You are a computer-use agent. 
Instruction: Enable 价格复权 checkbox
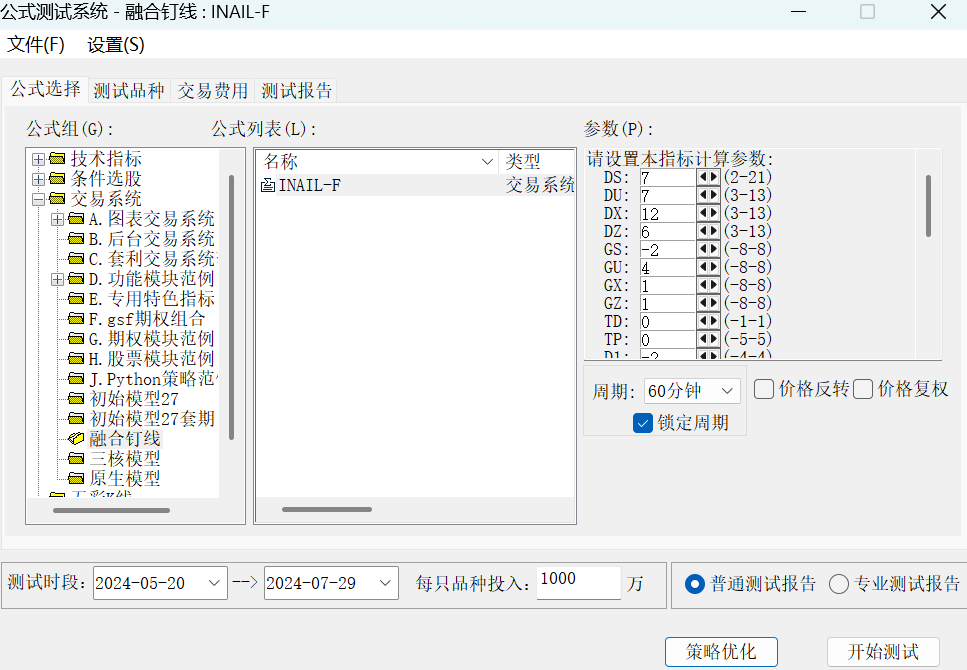863,389
